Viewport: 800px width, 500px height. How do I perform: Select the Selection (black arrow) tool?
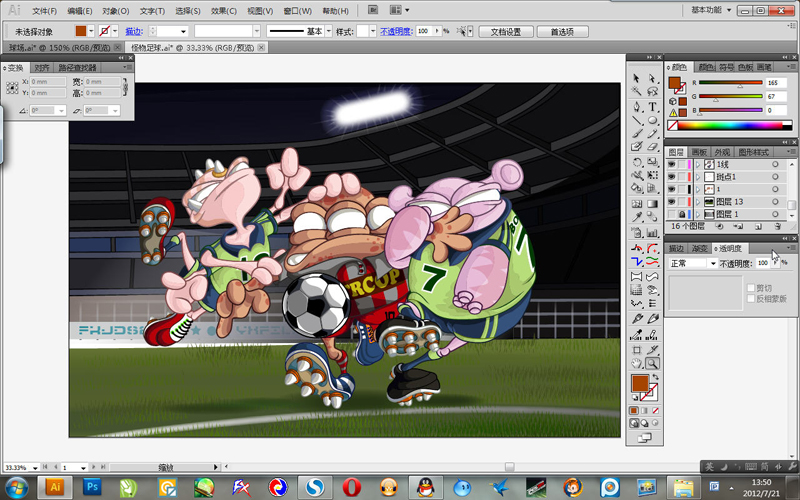[x=636, y=78]
